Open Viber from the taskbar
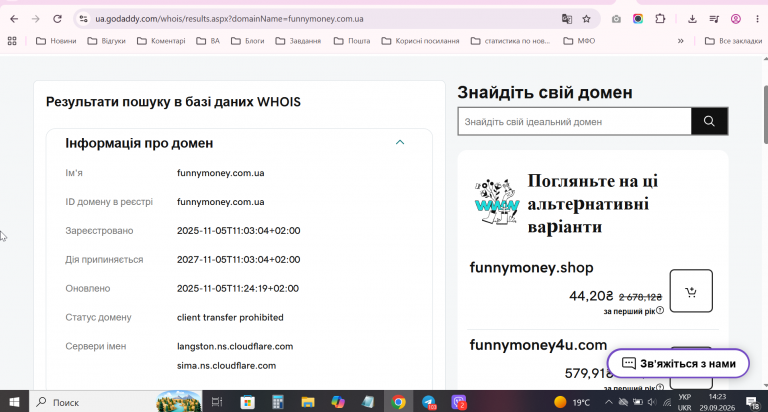 pos(459,402)
